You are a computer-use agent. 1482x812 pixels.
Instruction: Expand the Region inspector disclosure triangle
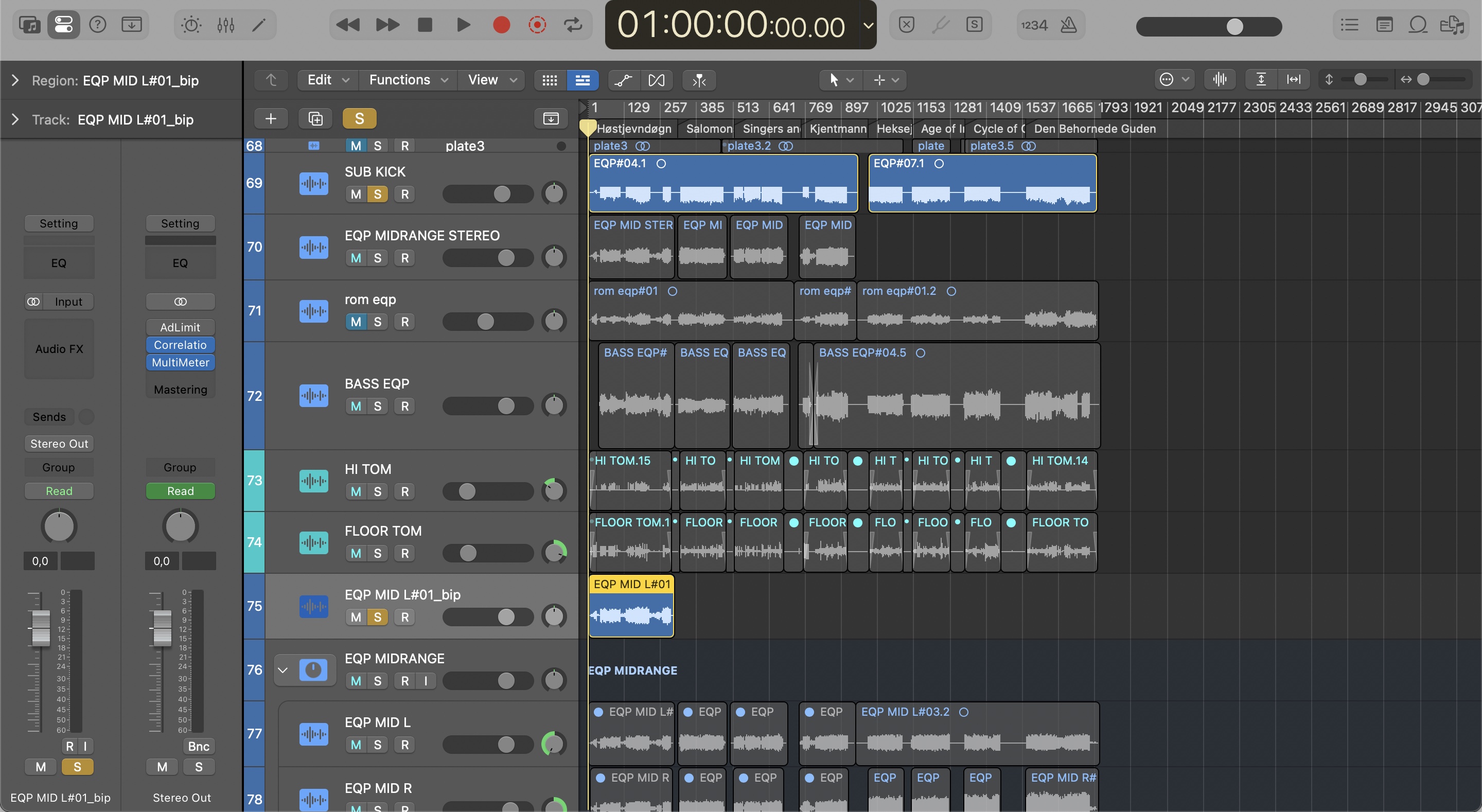[15, 81]
